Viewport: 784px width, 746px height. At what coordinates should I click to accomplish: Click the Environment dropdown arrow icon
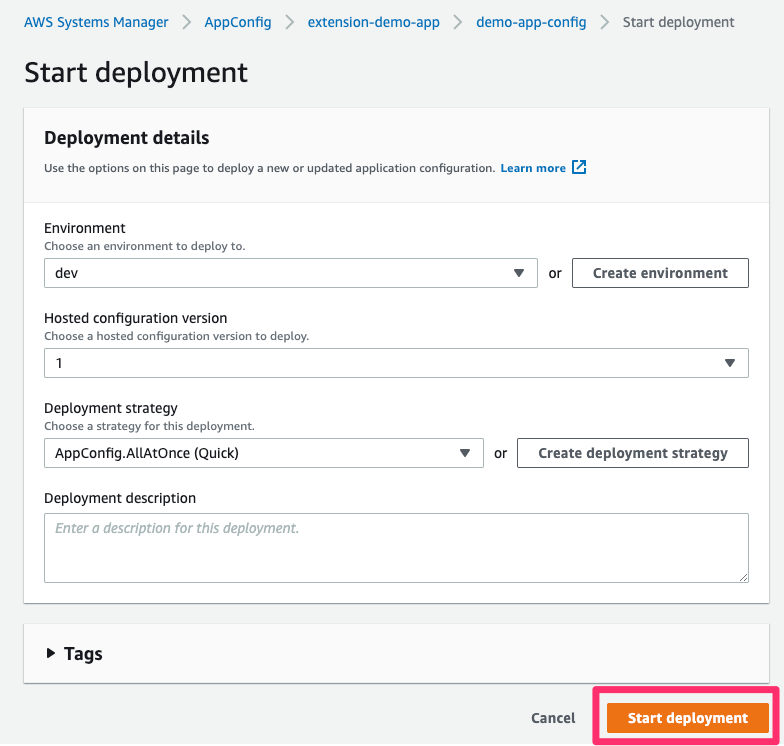click(x=518, y=273)
